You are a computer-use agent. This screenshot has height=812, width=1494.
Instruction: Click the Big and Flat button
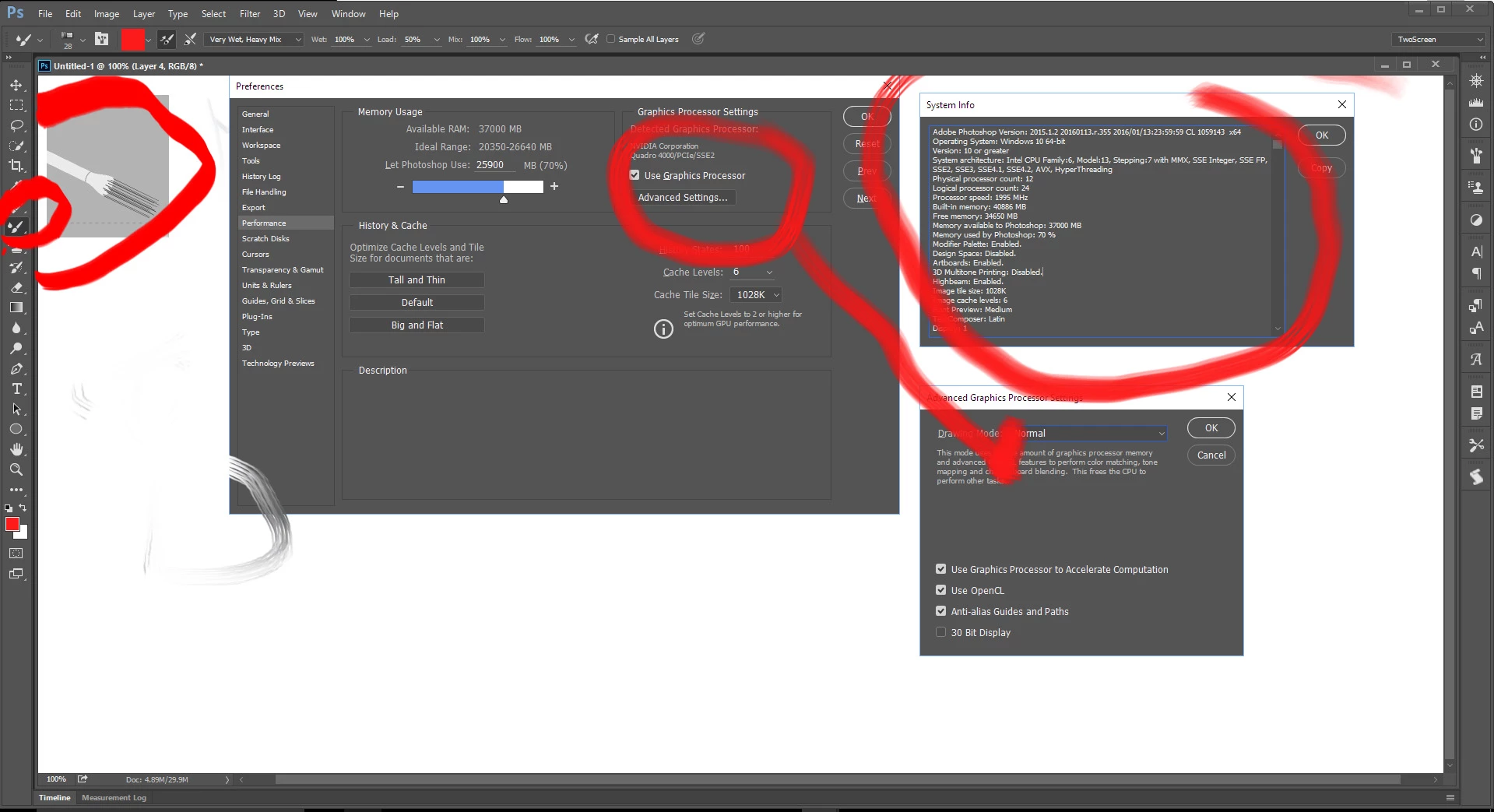417,325
